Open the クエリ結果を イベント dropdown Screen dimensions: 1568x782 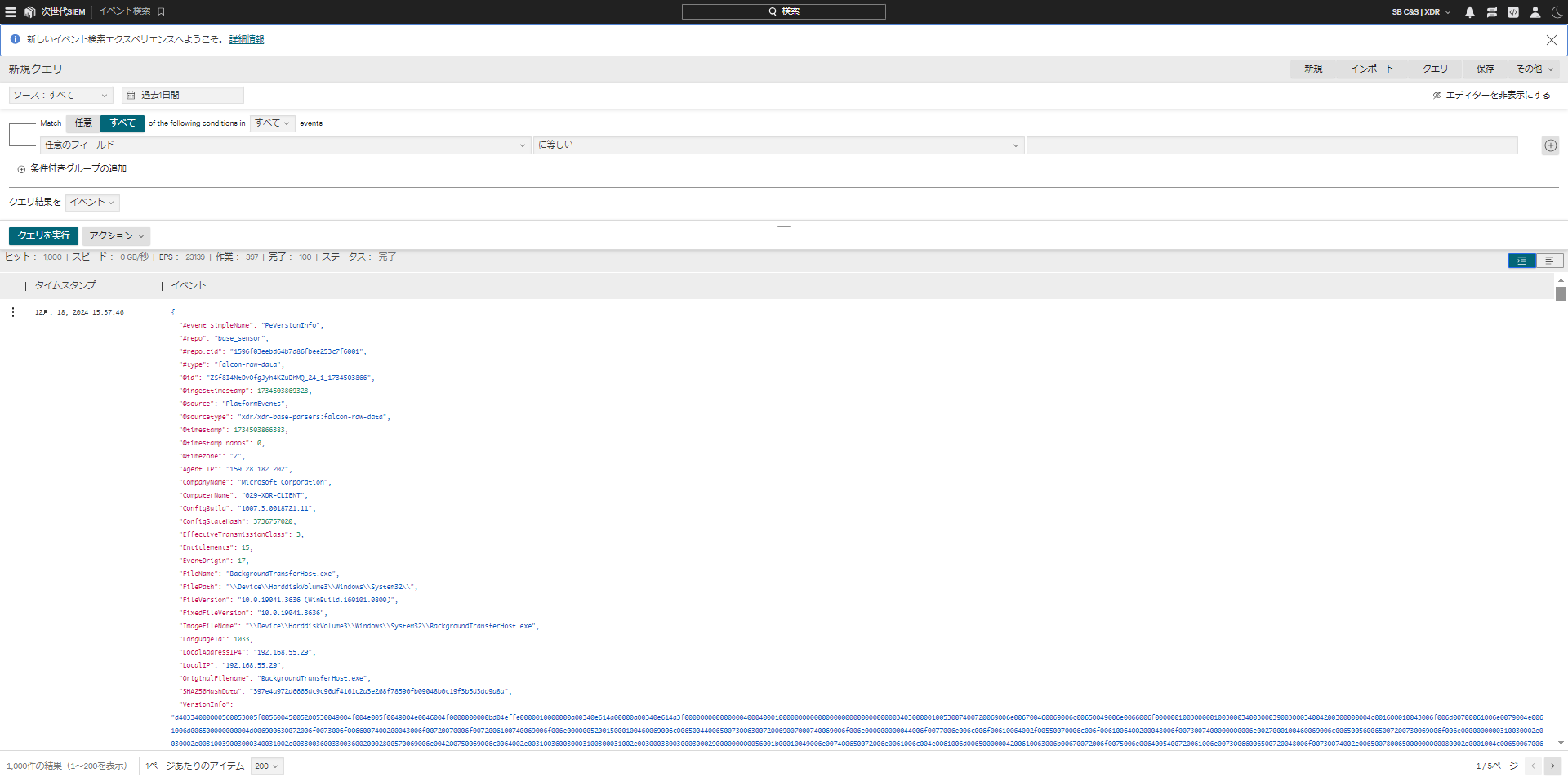click(92, 203)
